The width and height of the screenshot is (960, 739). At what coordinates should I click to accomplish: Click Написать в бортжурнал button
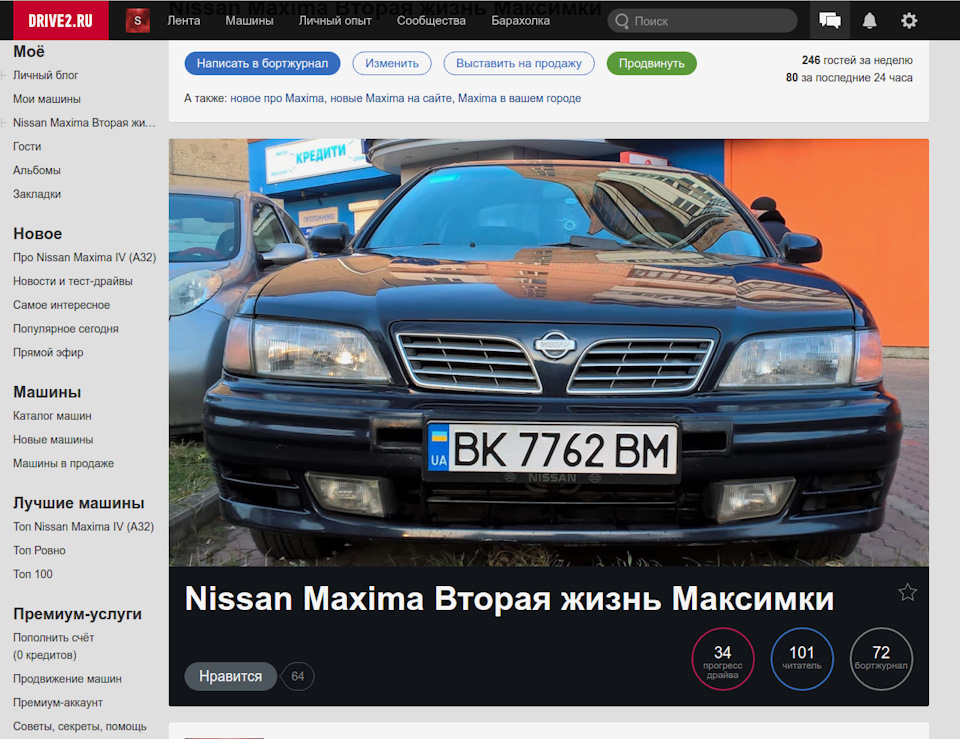[x=262, y=64]
